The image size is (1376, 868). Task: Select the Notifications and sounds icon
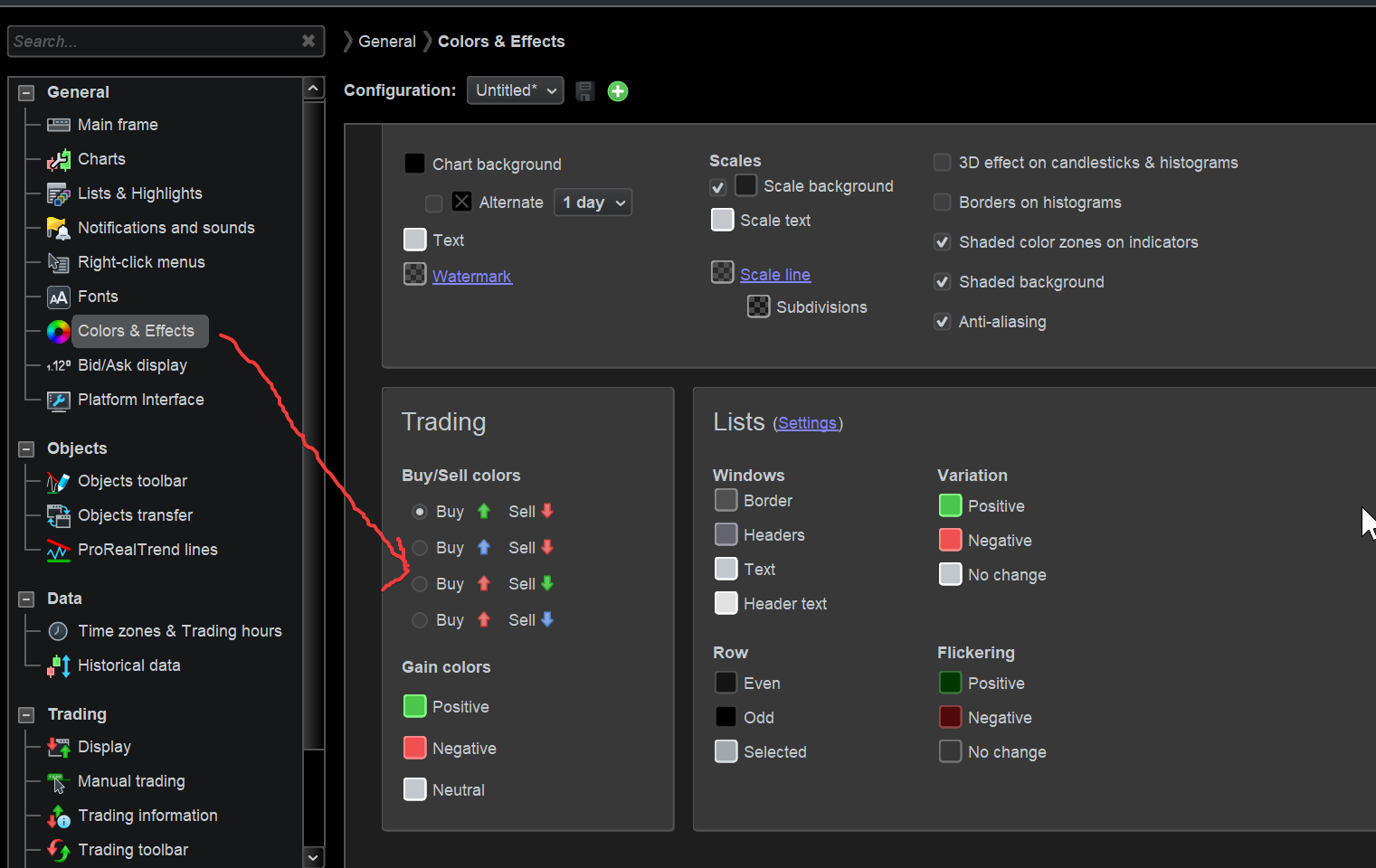pos(59,229)
